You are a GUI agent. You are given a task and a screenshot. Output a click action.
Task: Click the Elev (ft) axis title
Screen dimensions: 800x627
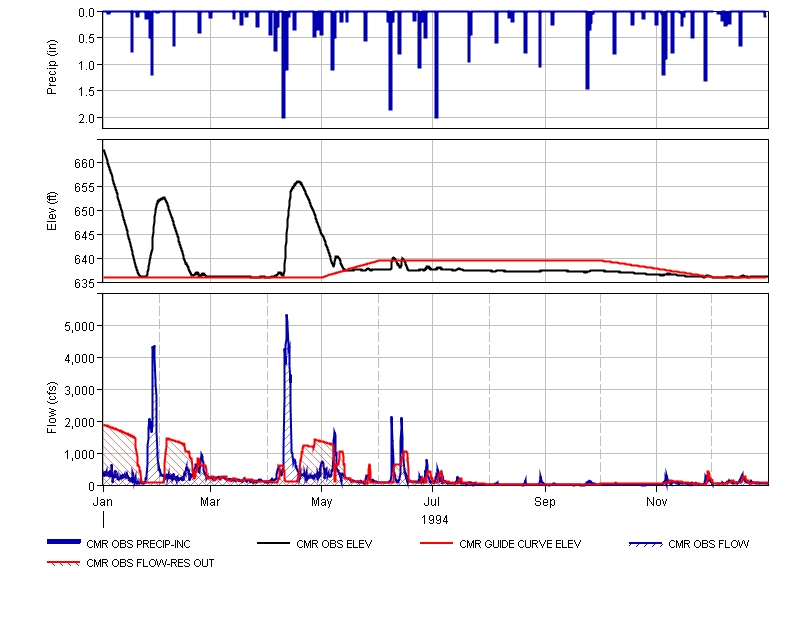[x=52, y=211]
